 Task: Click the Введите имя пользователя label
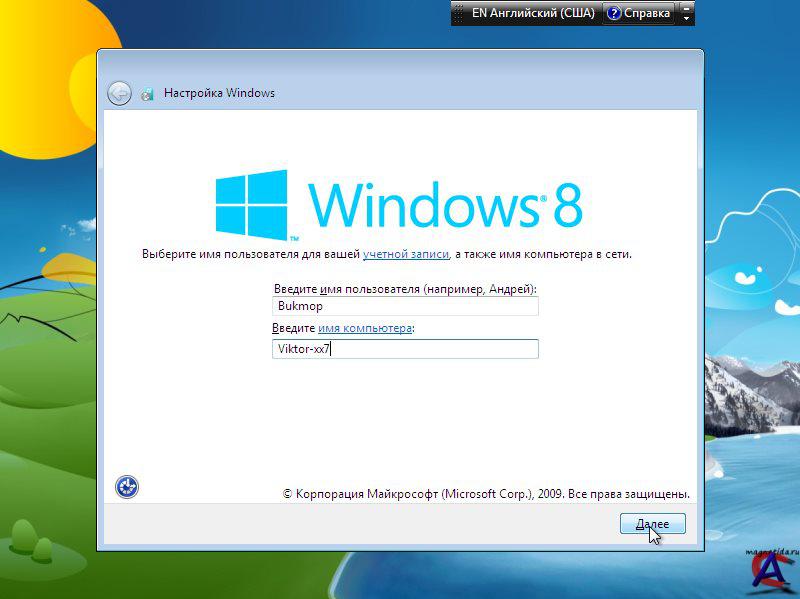pyautogui.click(x=411, y=288)
